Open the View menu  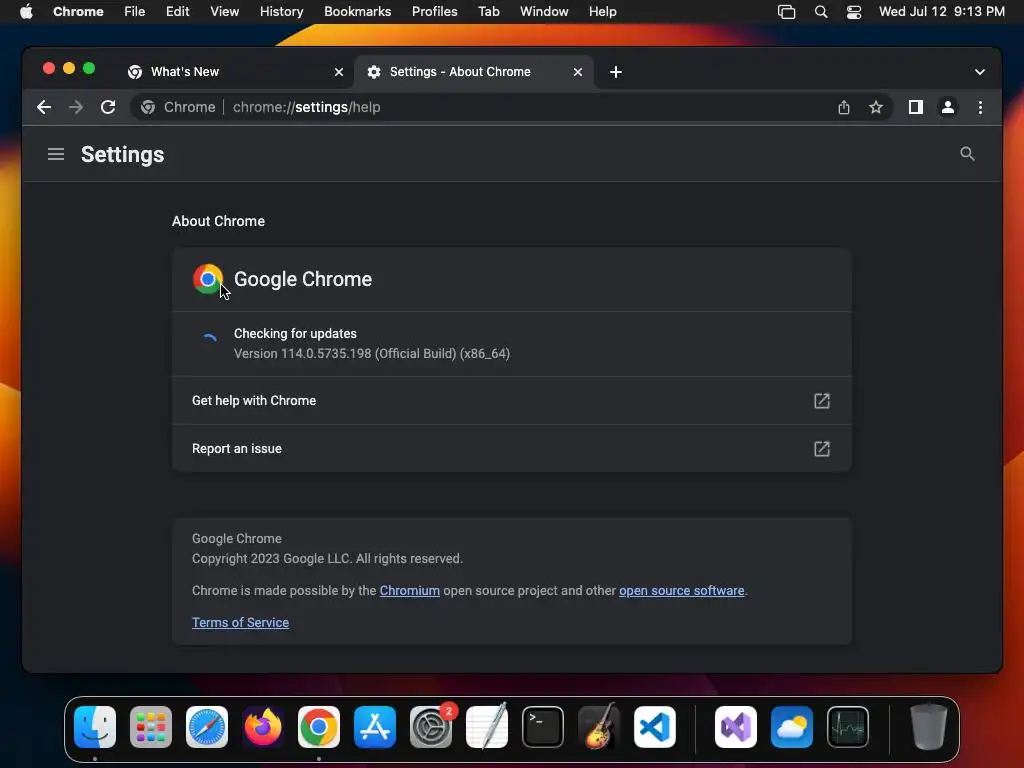pos(224,12)
